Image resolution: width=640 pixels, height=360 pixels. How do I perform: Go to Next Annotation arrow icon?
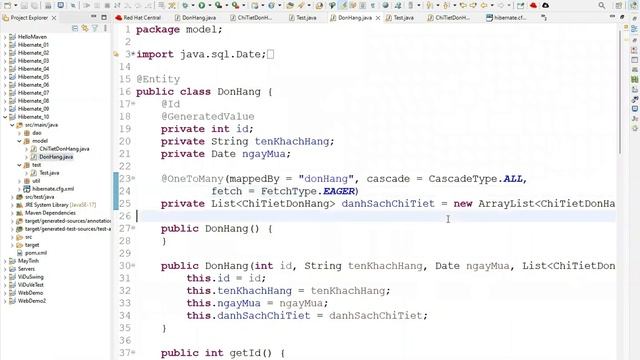click(x=429, y=5)
